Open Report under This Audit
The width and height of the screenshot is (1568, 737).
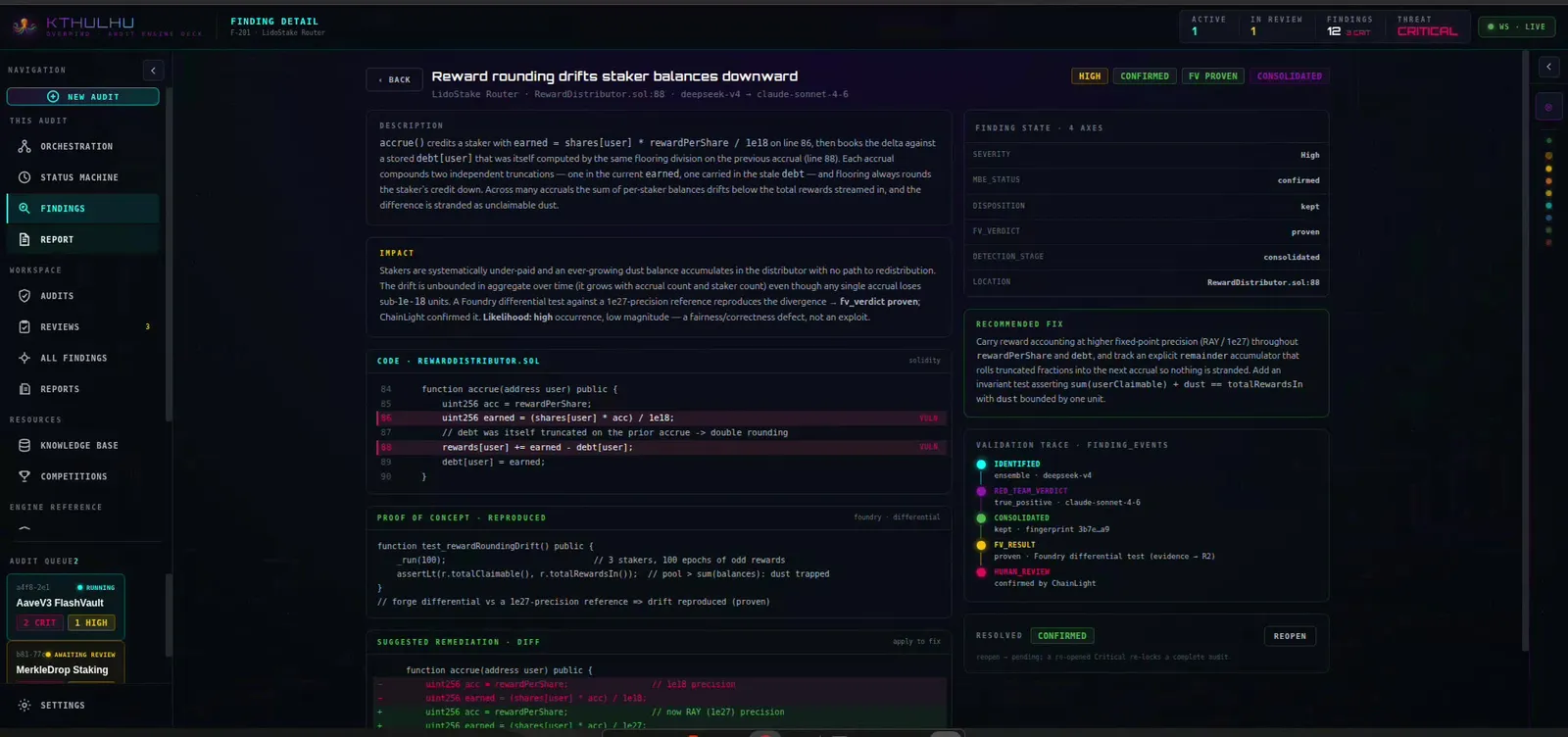83,239
